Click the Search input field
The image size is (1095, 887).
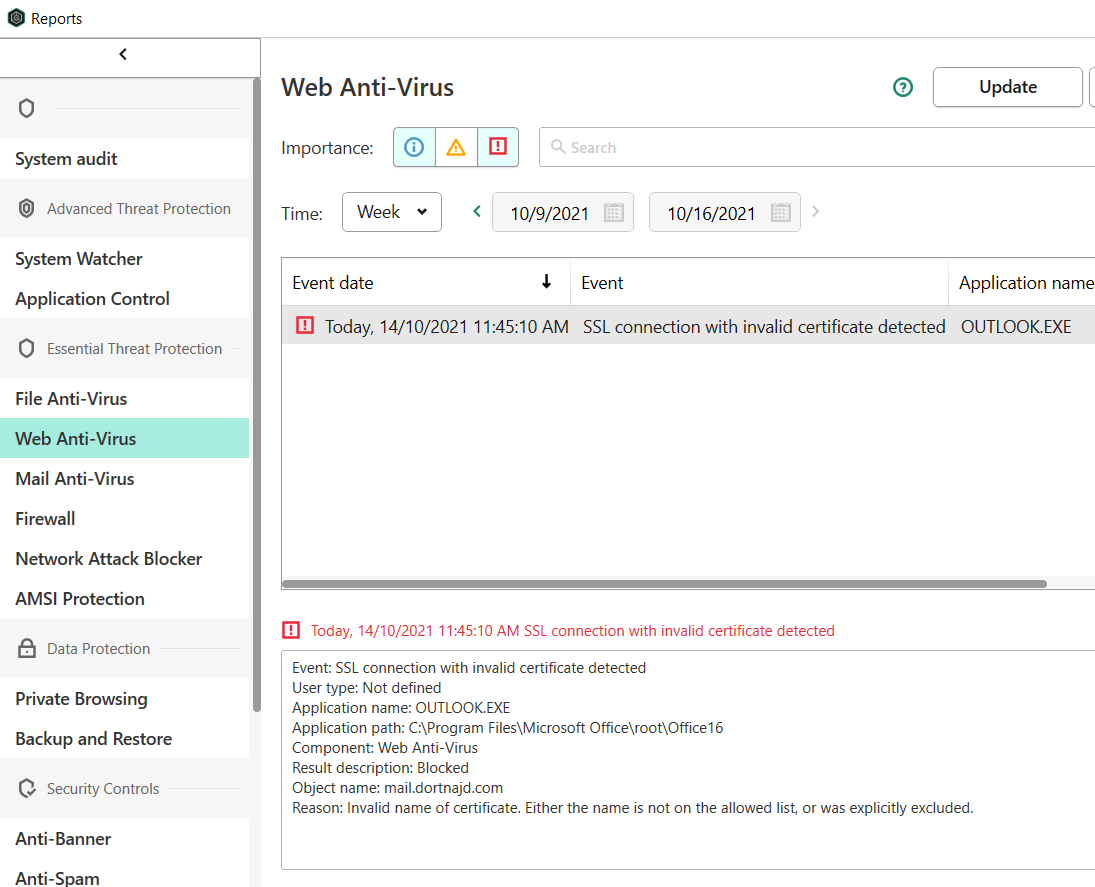817,147
